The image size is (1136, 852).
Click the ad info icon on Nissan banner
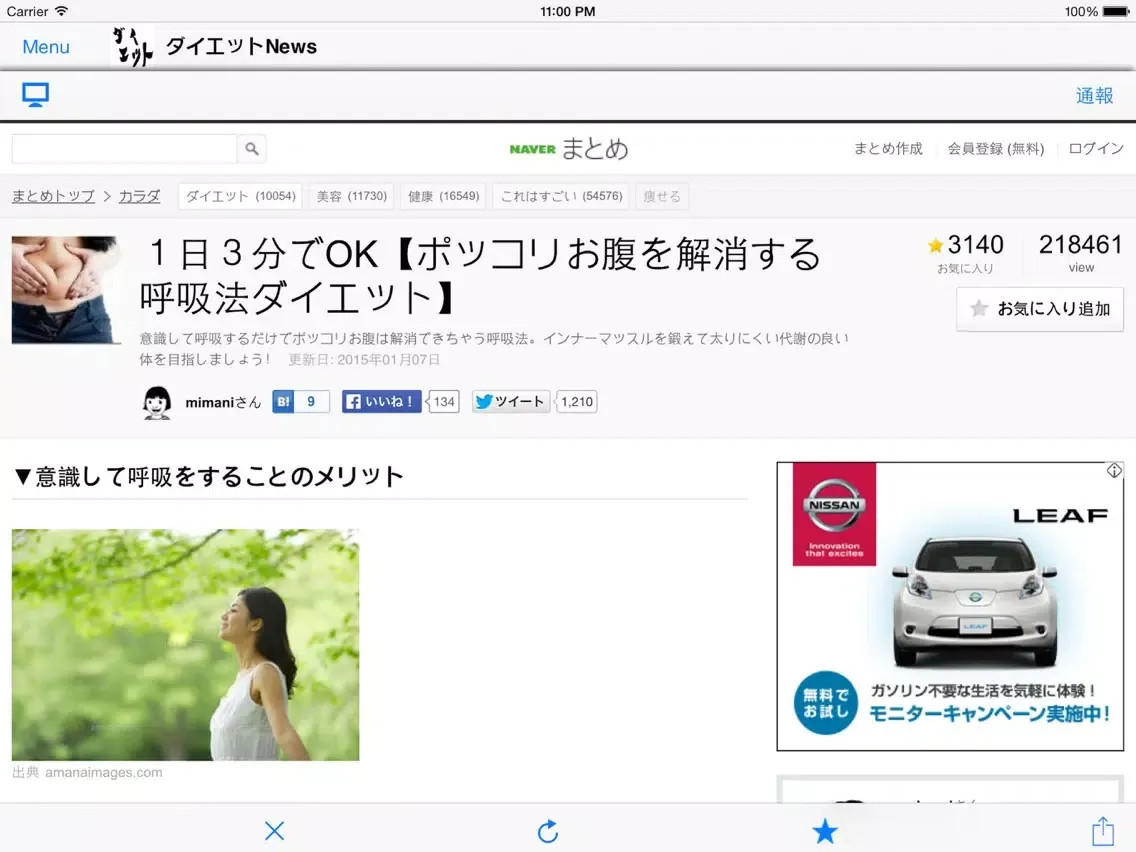pos(1114,471)
